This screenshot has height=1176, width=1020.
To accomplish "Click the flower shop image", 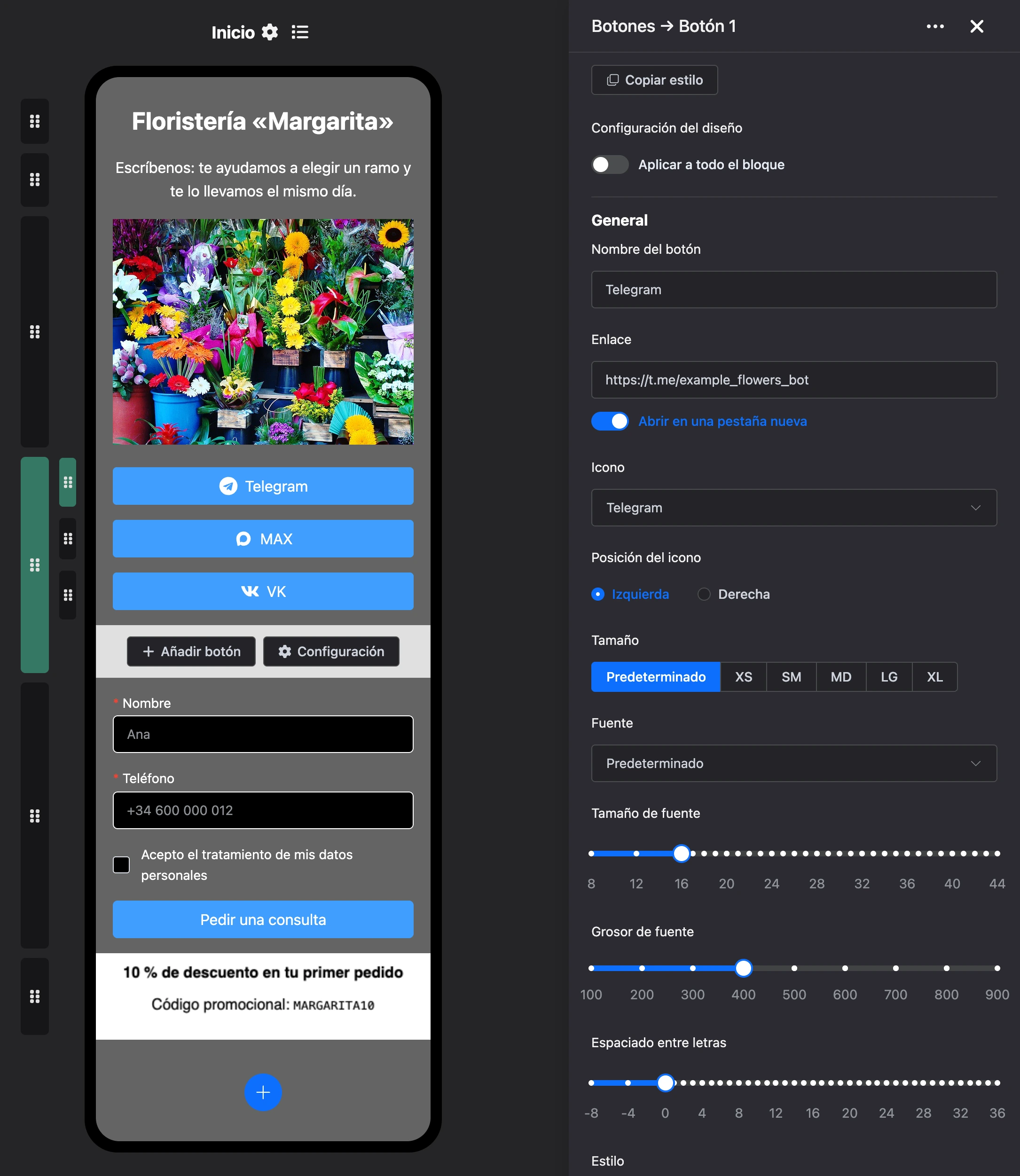I will [x=263, y=332].
